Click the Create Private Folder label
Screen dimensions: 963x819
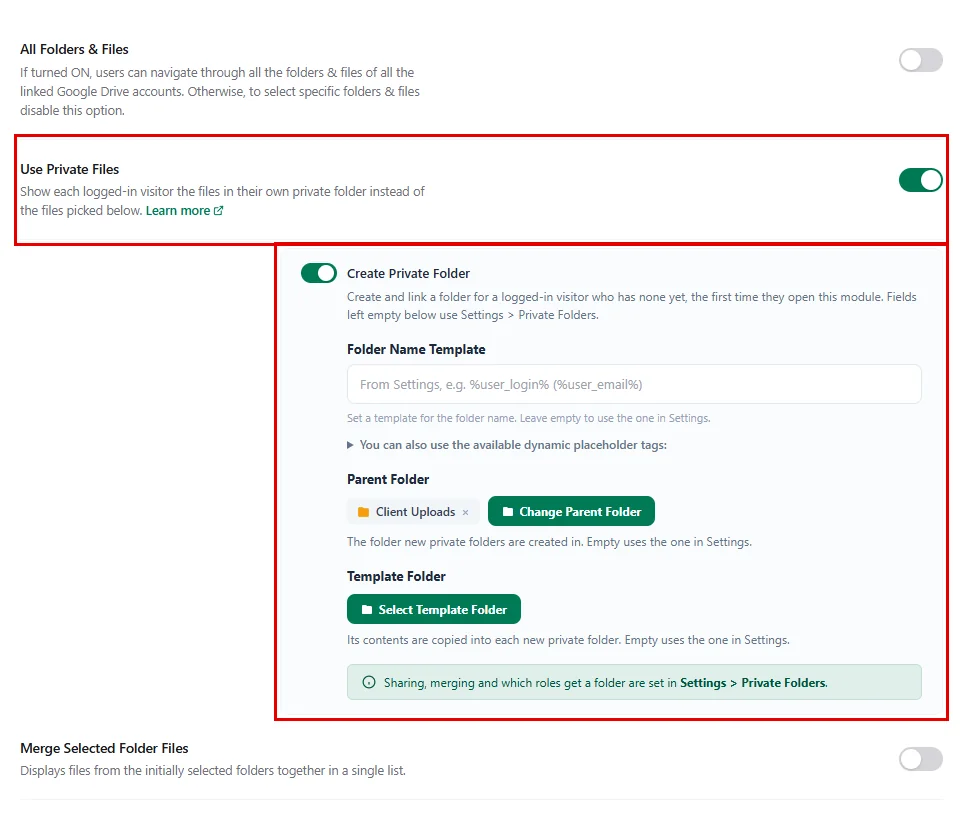(408, 274)
